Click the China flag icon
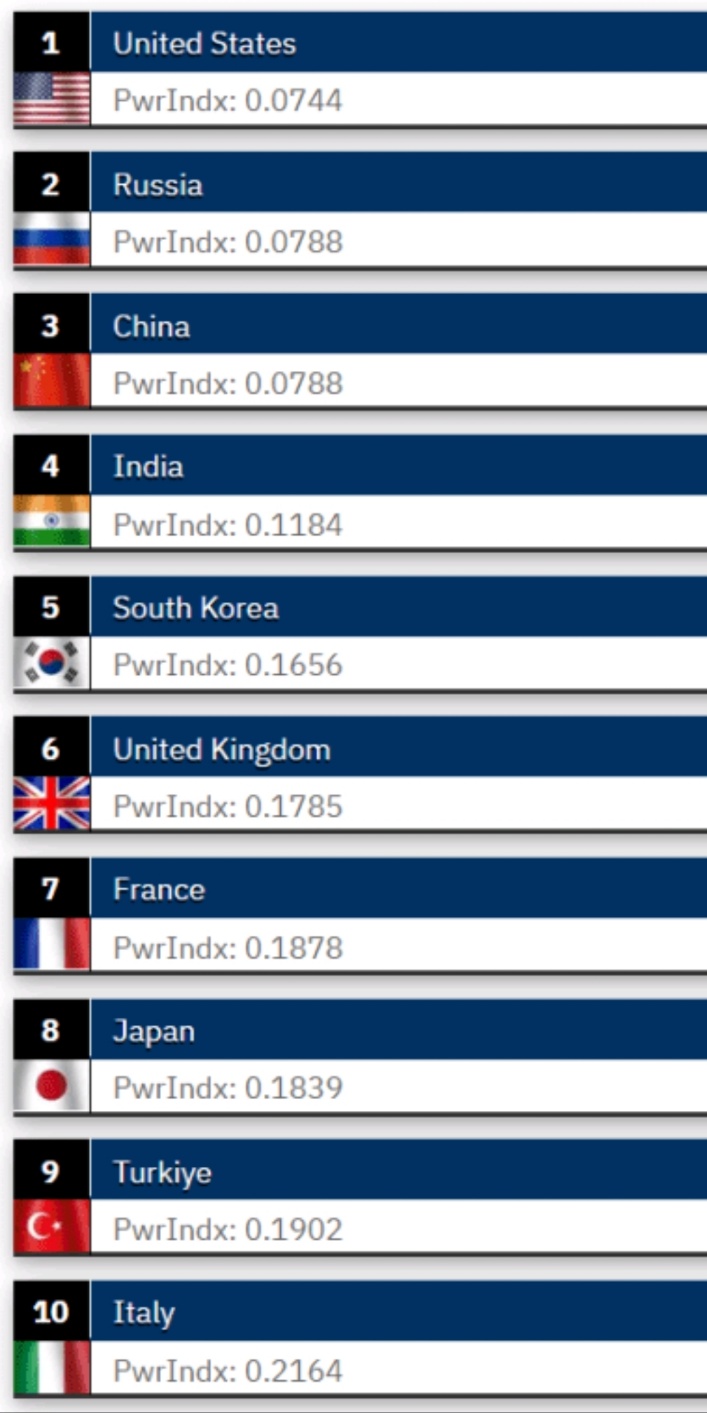 52,381
